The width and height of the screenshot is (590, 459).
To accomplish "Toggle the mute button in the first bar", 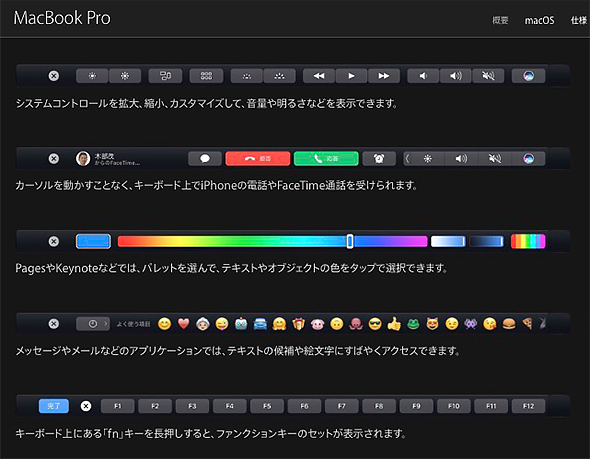I will pyautogui.click(x=488, y=76).
